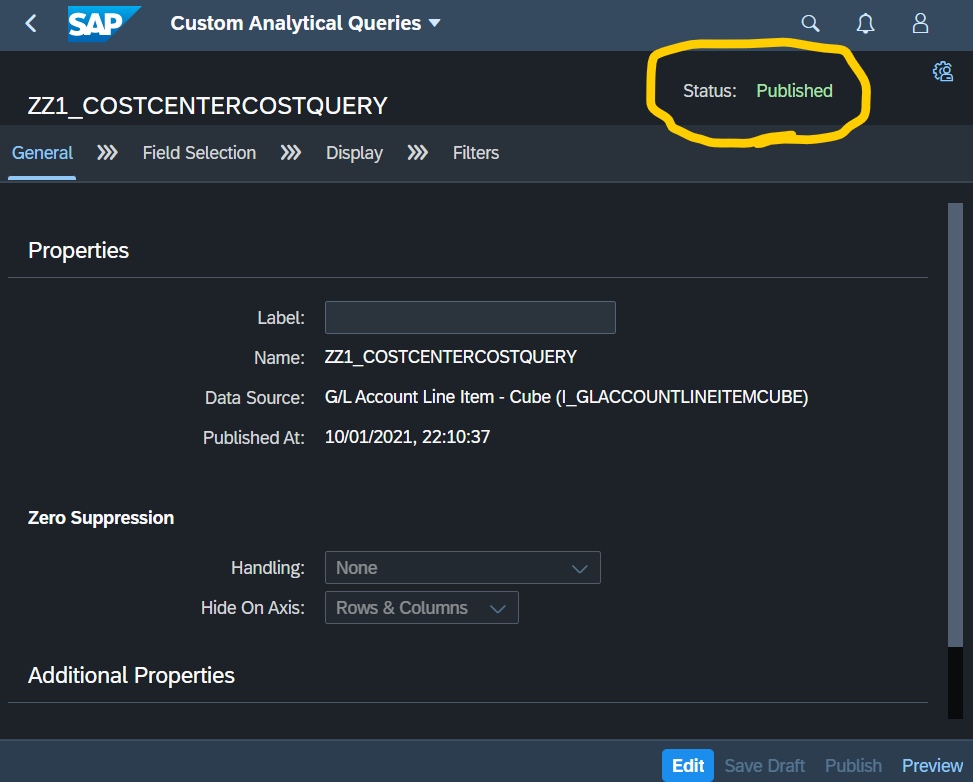Open the notifications bell

(864, 22)
